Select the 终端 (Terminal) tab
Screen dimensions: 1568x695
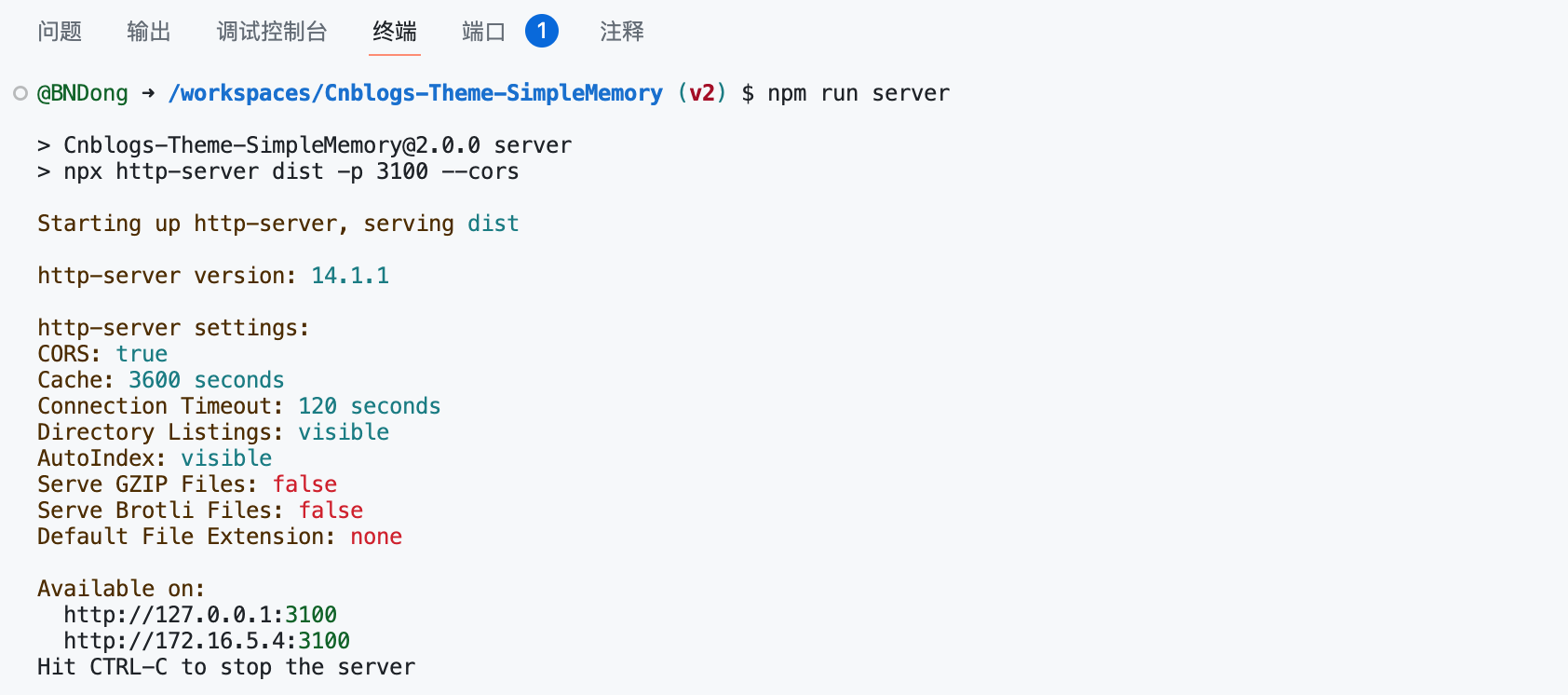coord(395,32)
